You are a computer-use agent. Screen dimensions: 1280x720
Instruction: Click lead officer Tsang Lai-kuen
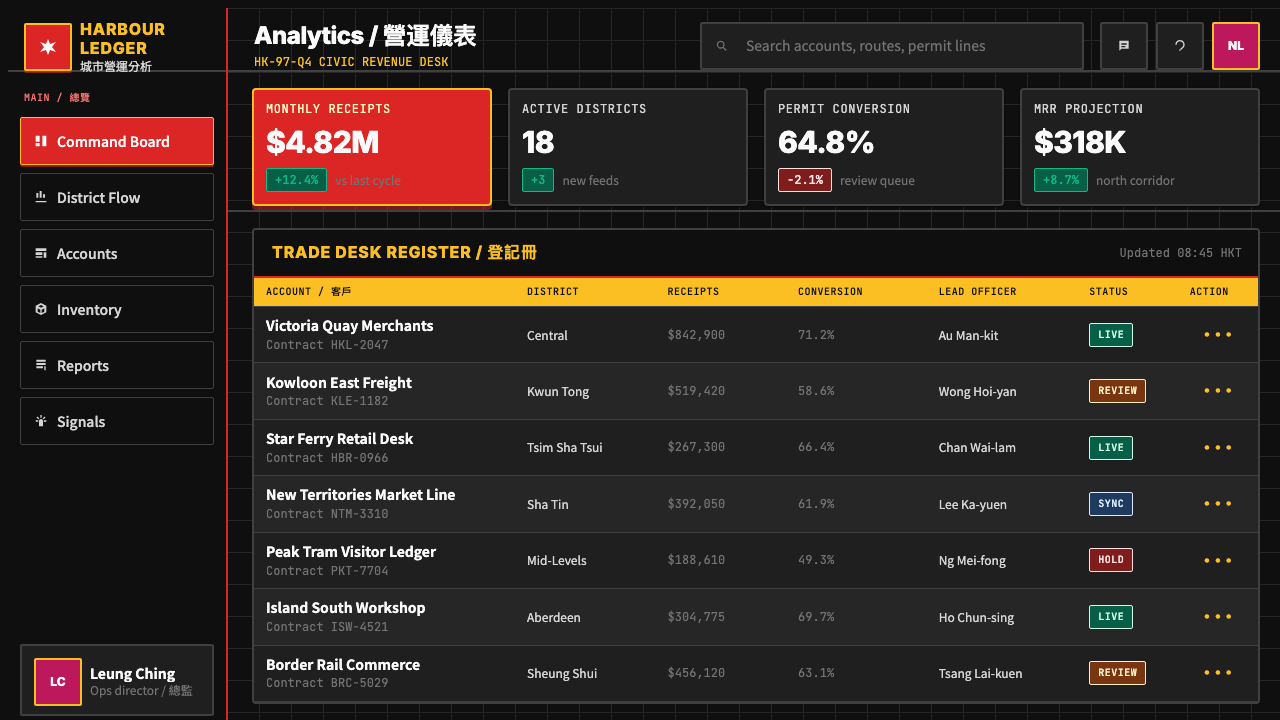(x=980, y=674)
